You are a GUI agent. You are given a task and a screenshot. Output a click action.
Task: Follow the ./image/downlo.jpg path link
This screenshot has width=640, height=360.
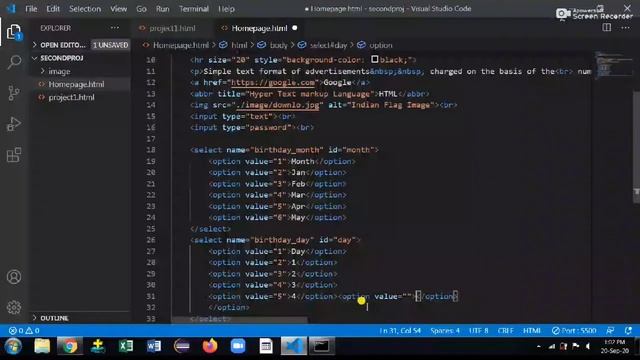pyautogui.click(x=278, y=105)
